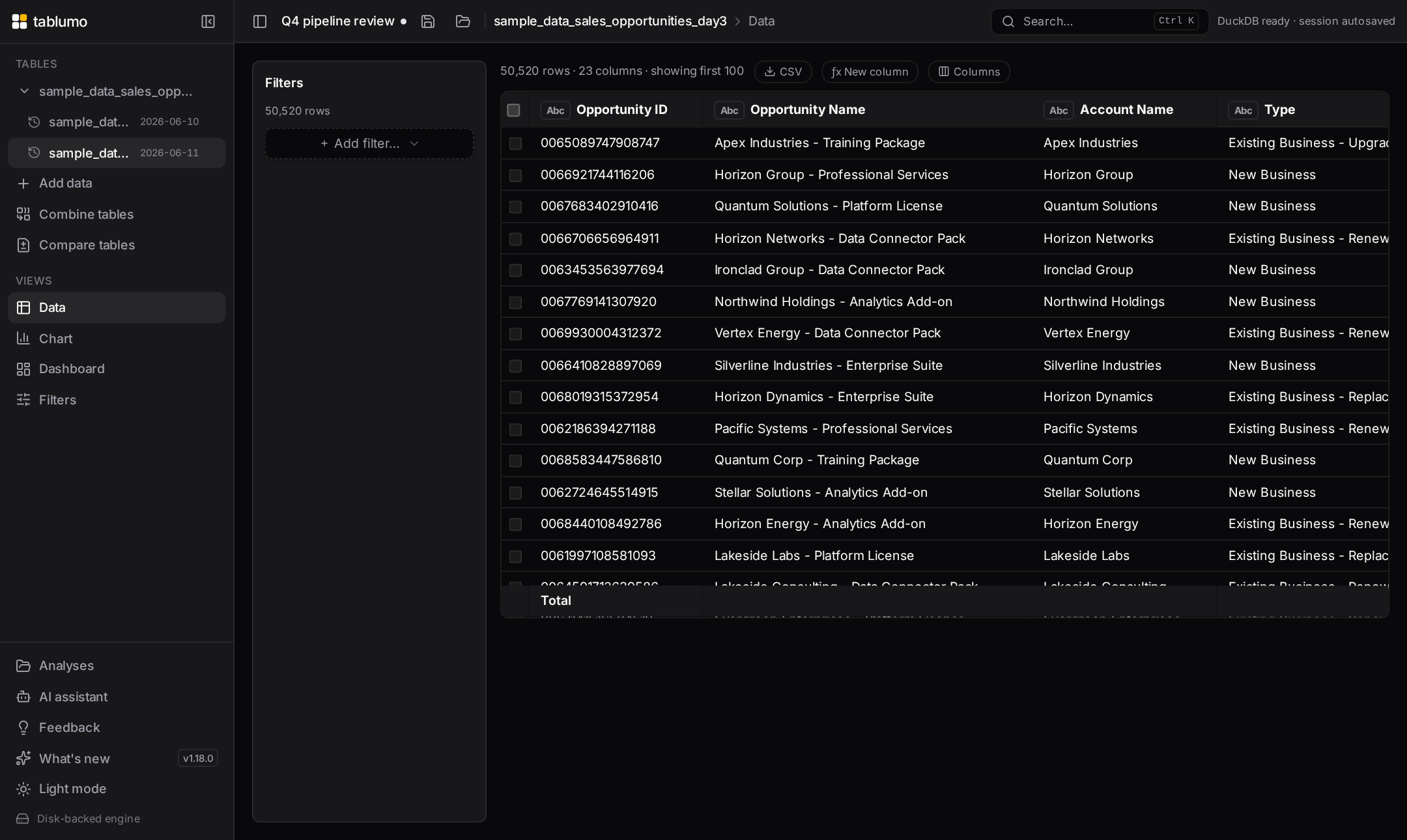
Task: Click the Dashboard grid icon
Action: click(23, 369)
